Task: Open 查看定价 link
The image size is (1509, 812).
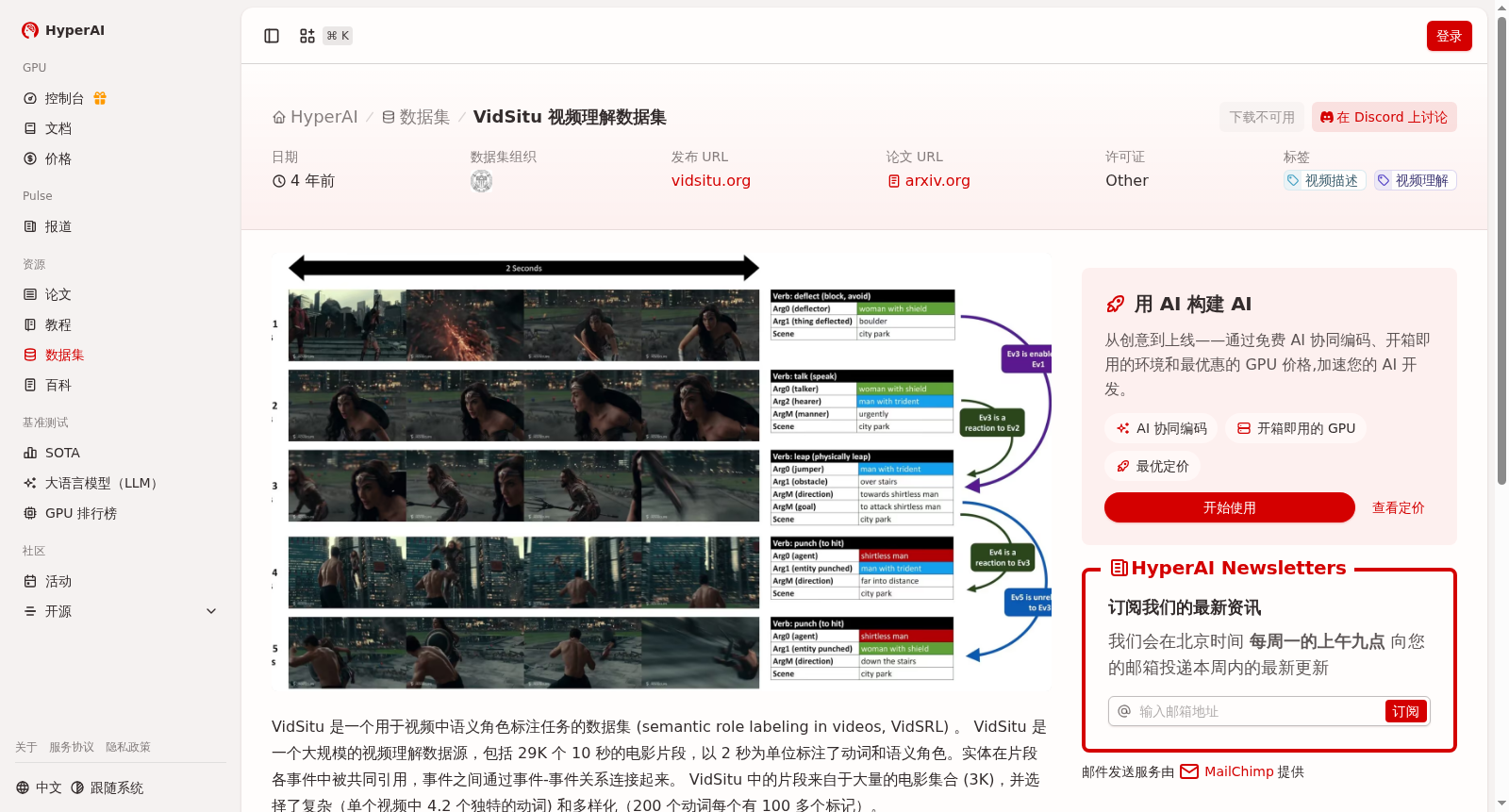Action: 1398,507
